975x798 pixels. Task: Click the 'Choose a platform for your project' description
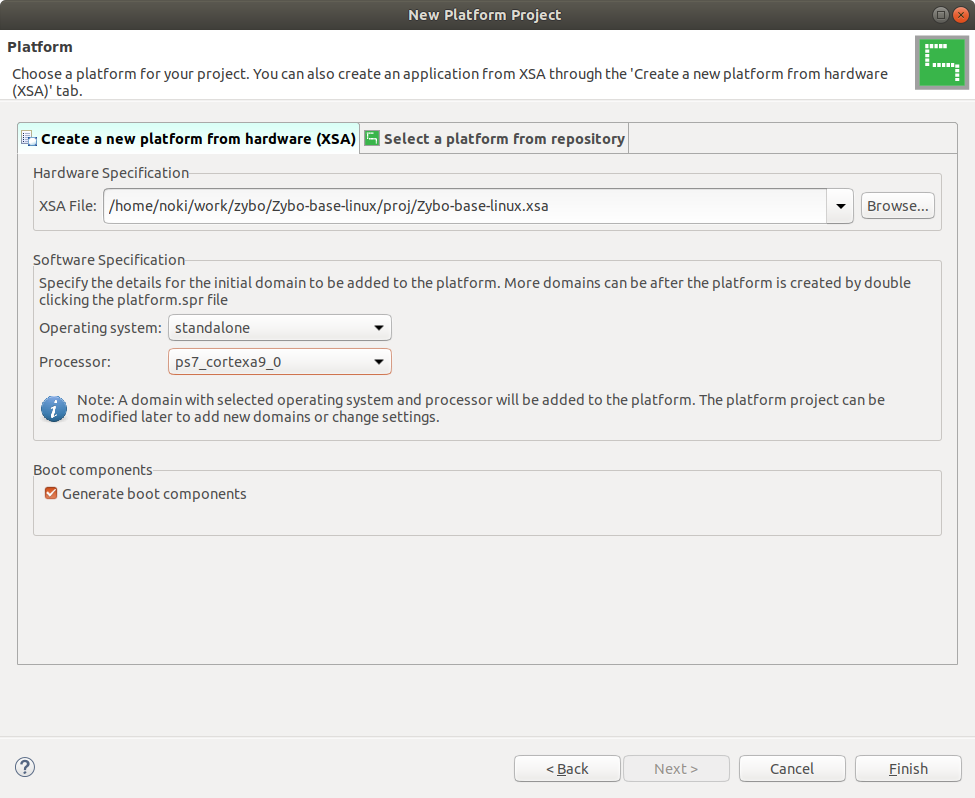(450, 82)
